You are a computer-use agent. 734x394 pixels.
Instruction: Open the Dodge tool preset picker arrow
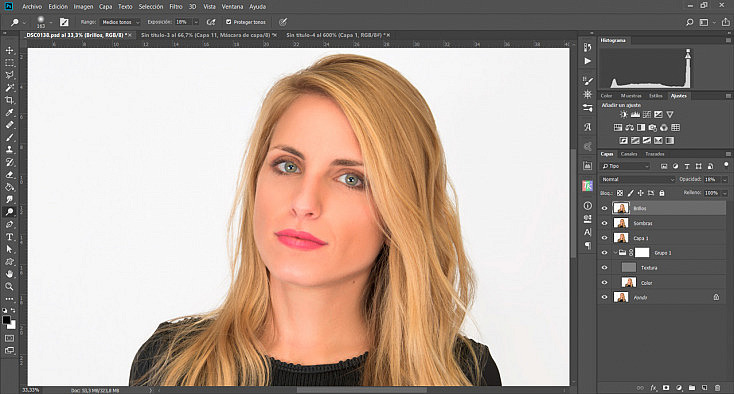click(24, 22)
